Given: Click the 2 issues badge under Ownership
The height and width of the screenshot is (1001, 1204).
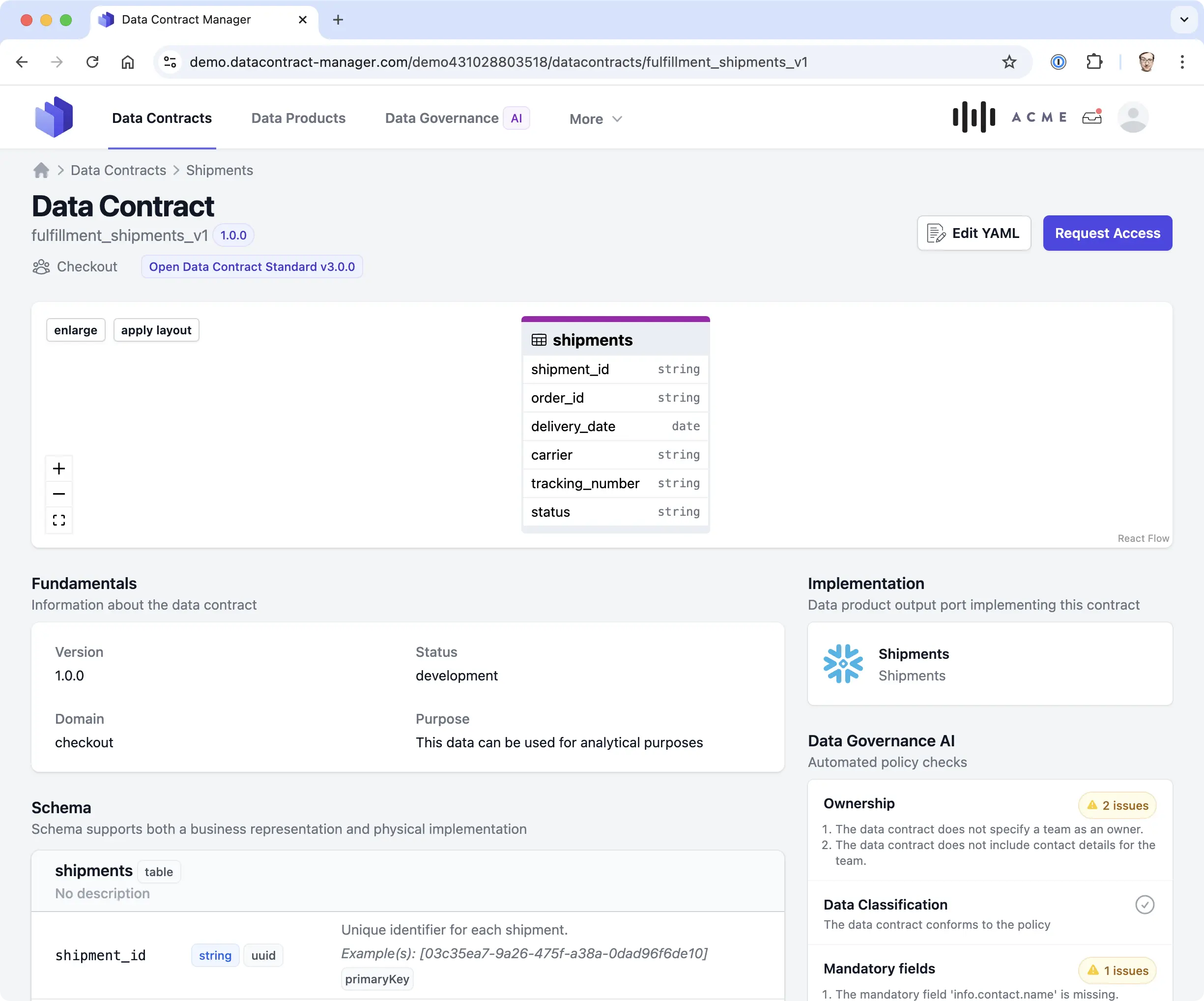Looking at the screenshot, I should click(x=1117, y=805).
